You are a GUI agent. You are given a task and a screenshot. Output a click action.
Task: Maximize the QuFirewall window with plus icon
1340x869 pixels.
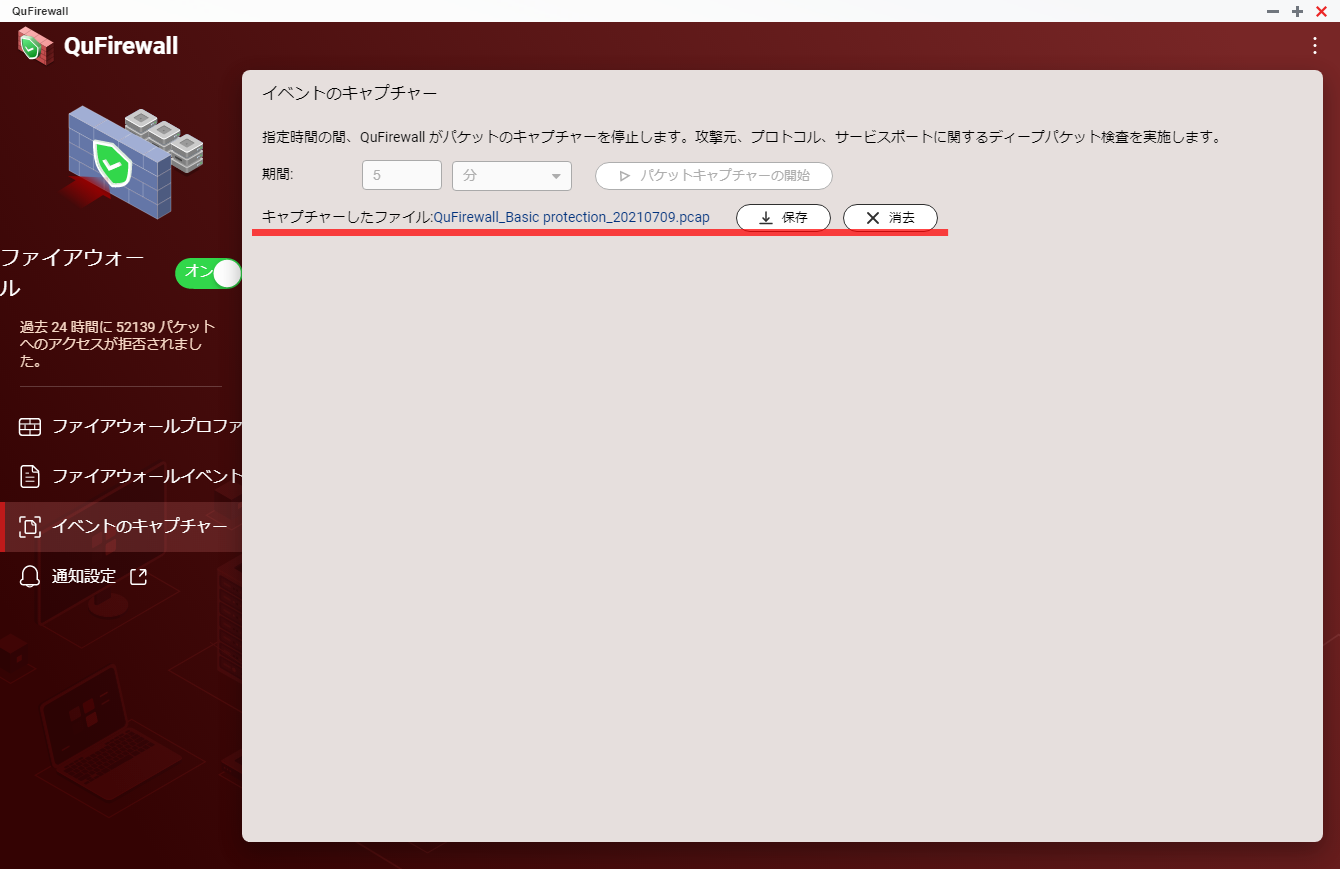(x=1297, y=11)
